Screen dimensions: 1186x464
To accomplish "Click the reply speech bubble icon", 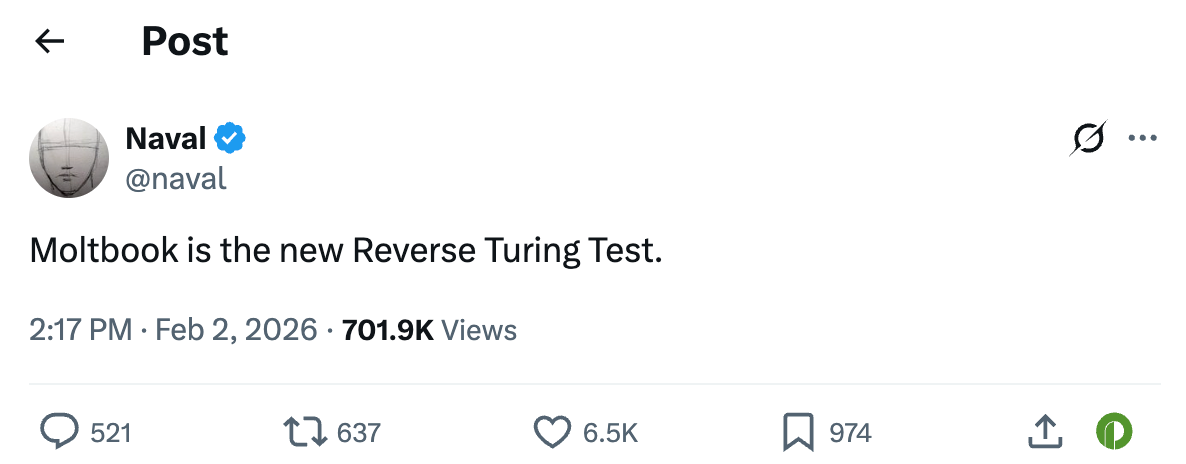I will [59, 432].
